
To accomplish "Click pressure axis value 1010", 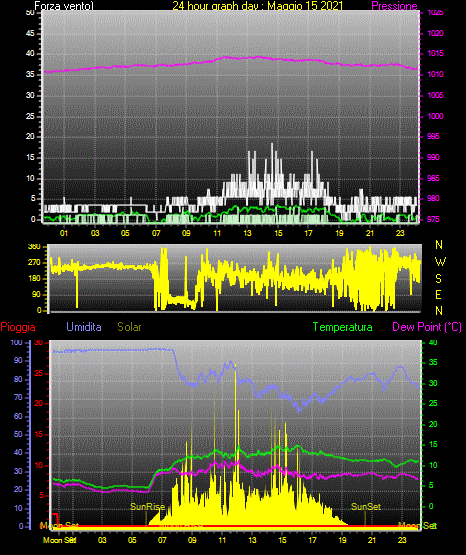I will [x=435, y=74].
